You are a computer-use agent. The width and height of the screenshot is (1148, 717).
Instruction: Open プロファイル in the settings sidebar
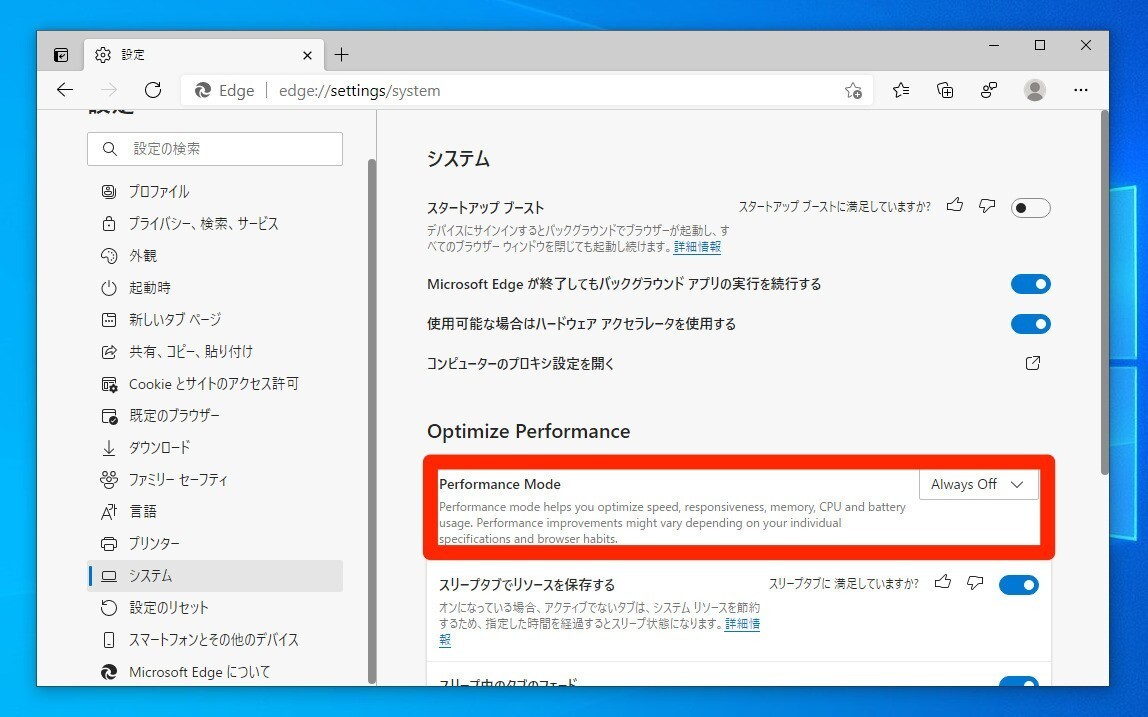pos(215,192)
